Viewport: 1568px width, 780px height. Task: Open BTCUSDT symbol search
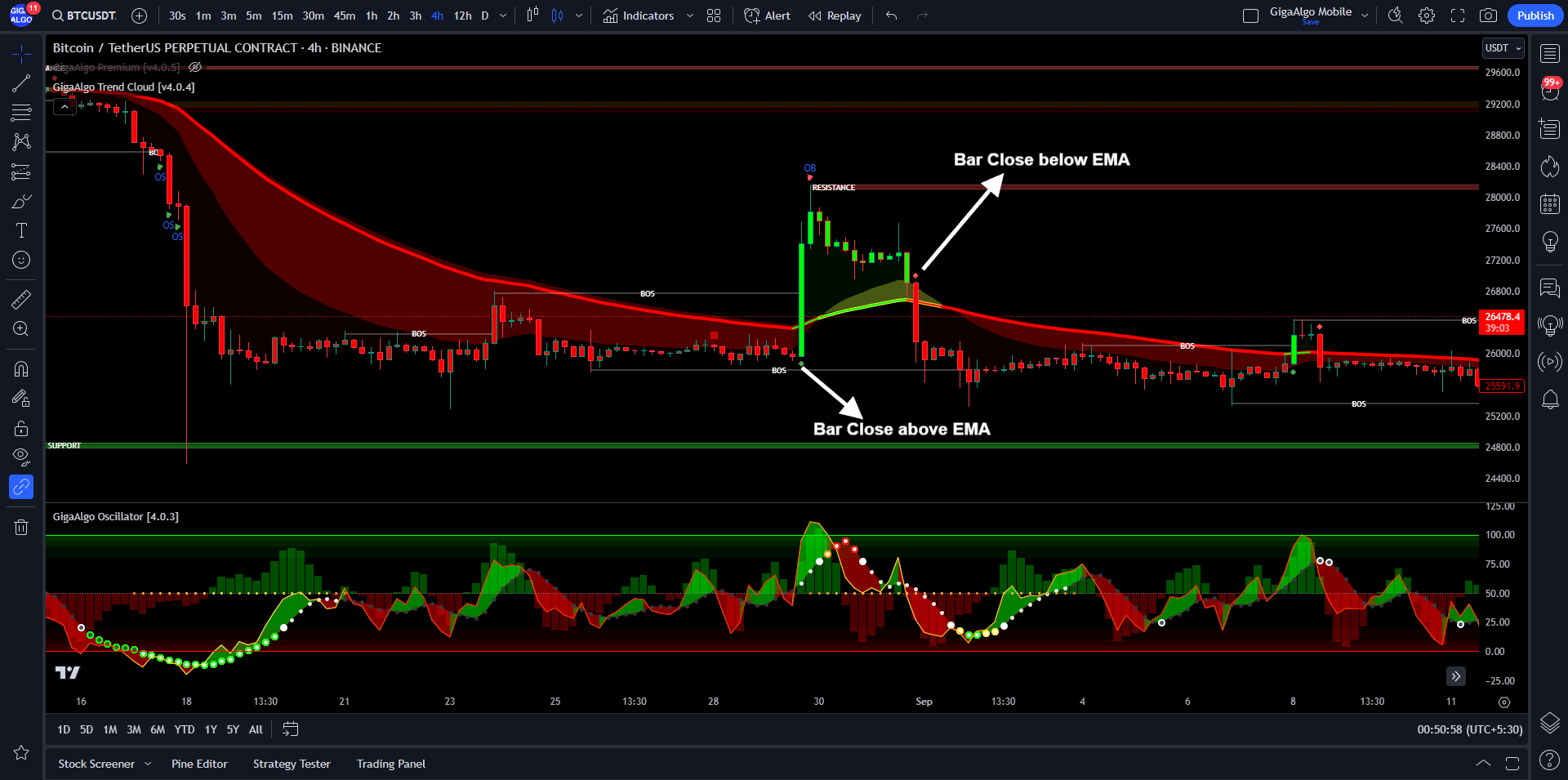(x=84, y=16)
